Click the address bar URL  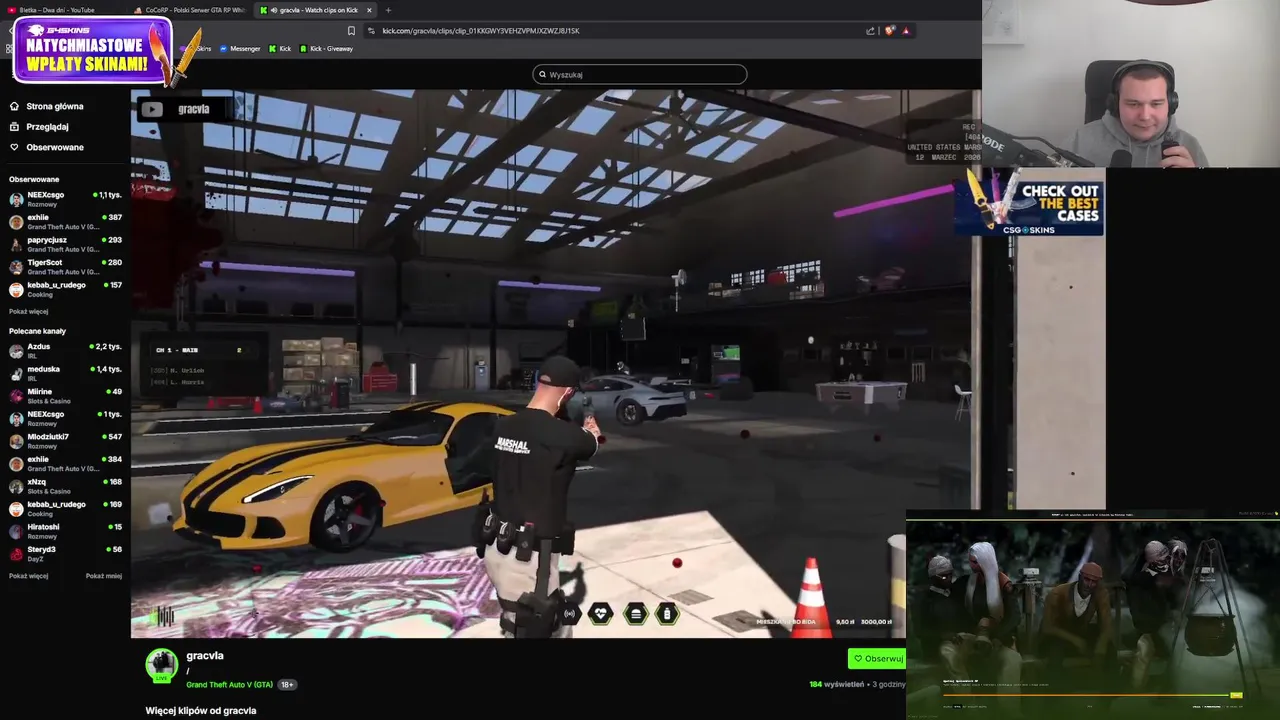(481, 30)
